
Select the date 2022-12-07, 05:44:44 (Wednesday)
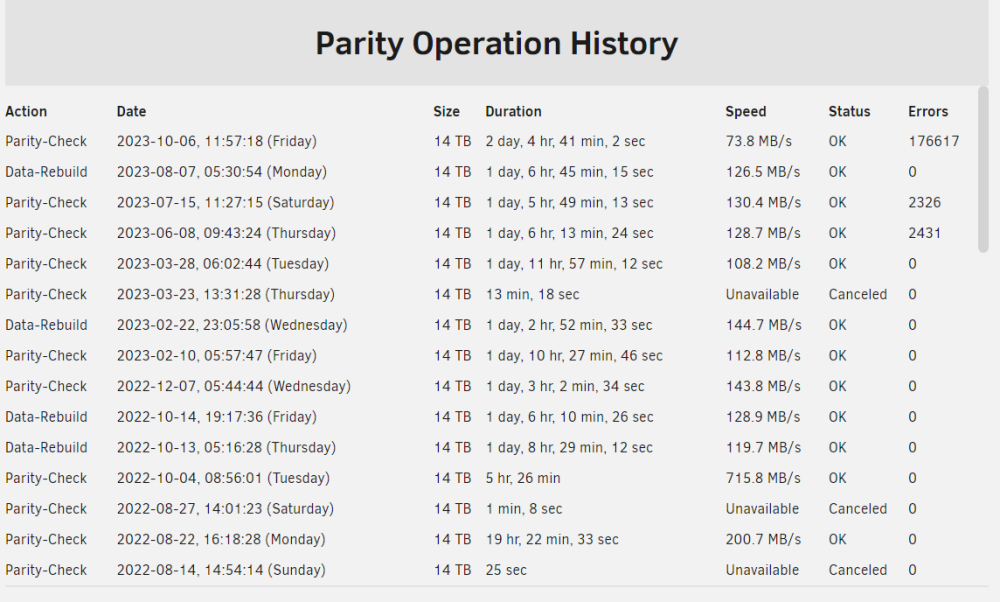click(x=234, y=386)
